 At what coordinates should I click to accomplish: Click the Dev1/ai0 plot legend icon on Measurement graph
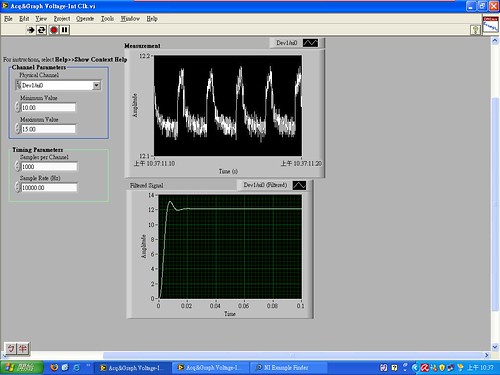click(310, 43)
